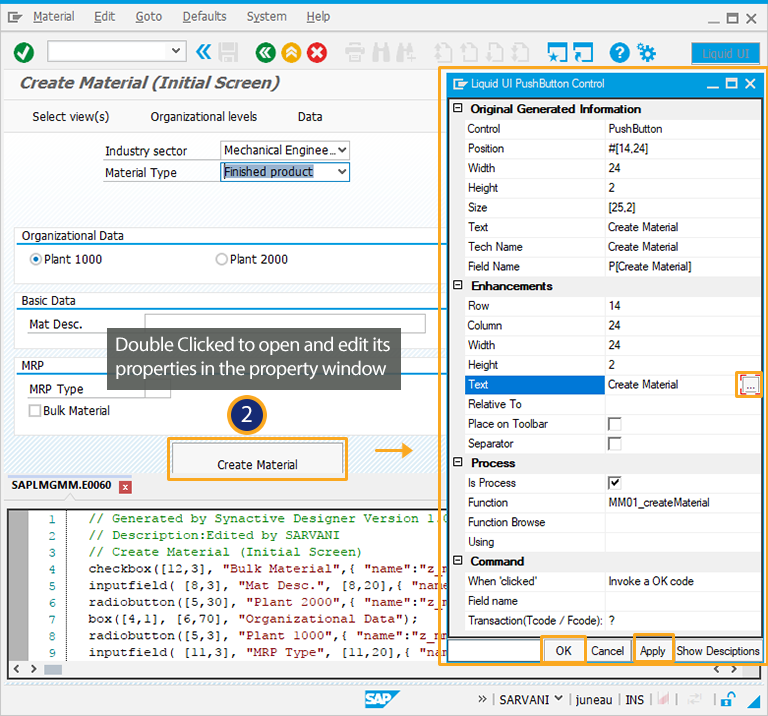768x716 pixels.
Task: Click the Liquid UI button
Action: 725,53
